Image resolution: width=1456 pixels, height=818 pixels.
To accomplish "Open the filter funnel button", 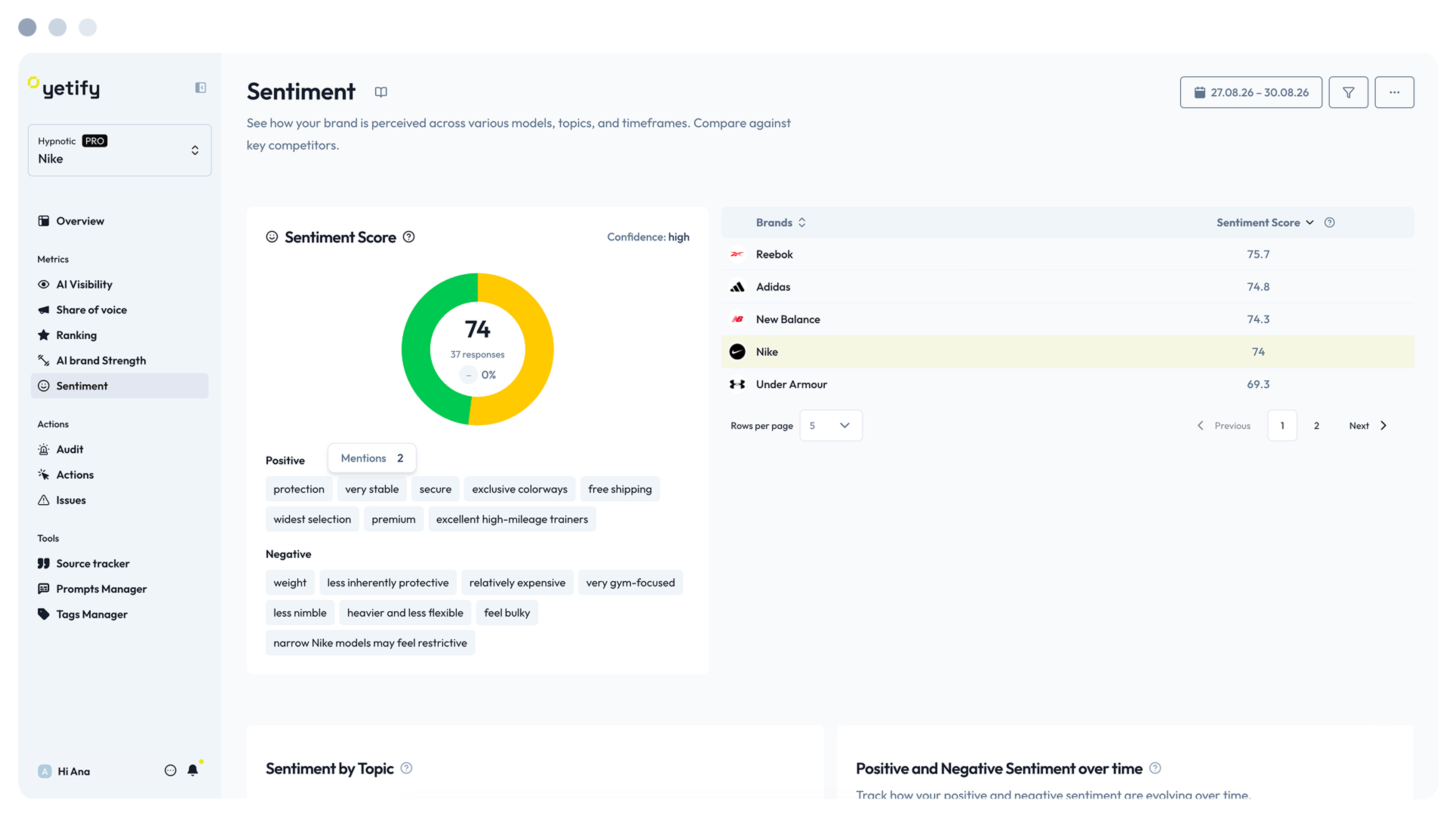I will (x=1348, y=92).
